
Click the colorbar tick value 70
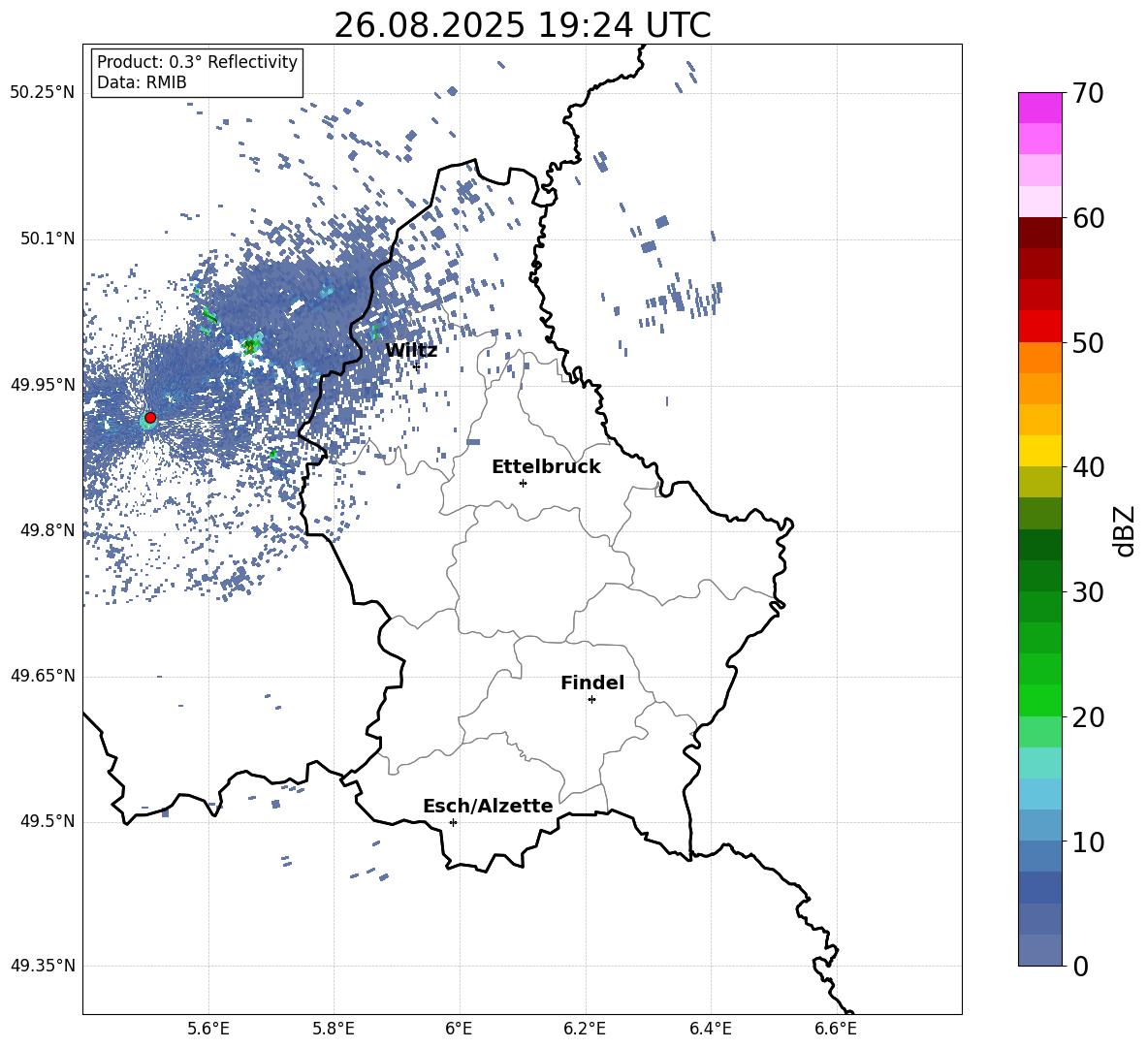(1088, 94)
